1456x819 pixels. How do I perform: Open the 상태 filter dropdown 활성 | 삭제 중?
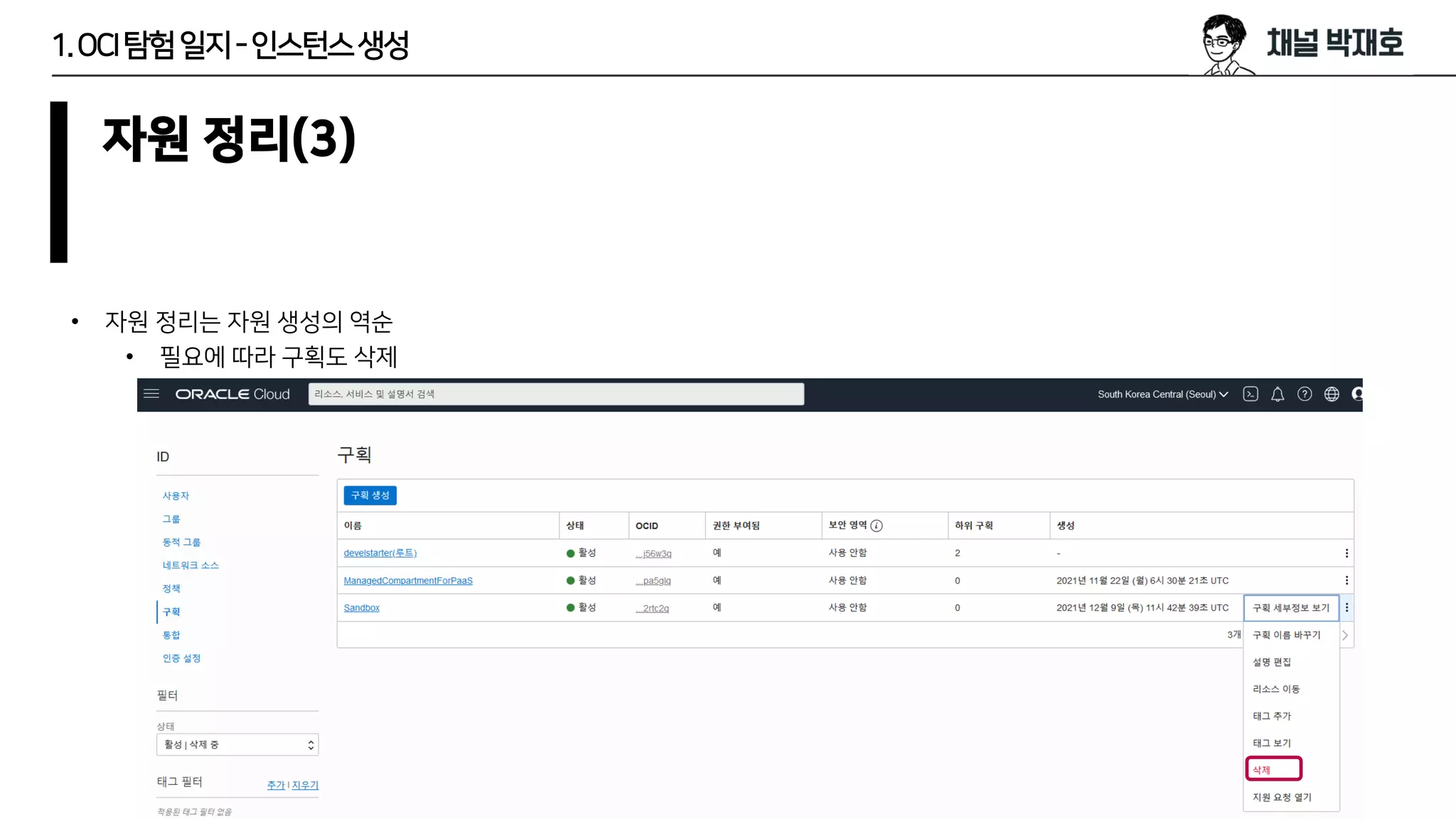click(x=237, y=744)
